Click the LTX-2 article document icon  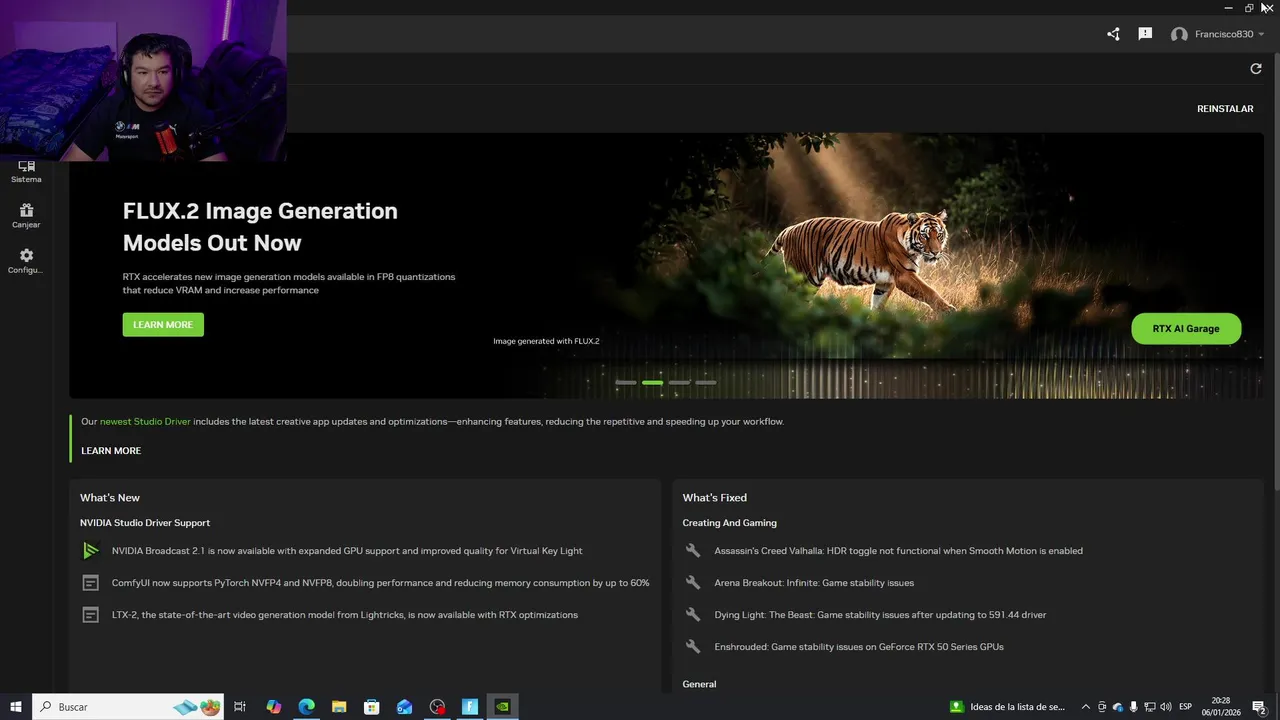click(x=91, y=615)
